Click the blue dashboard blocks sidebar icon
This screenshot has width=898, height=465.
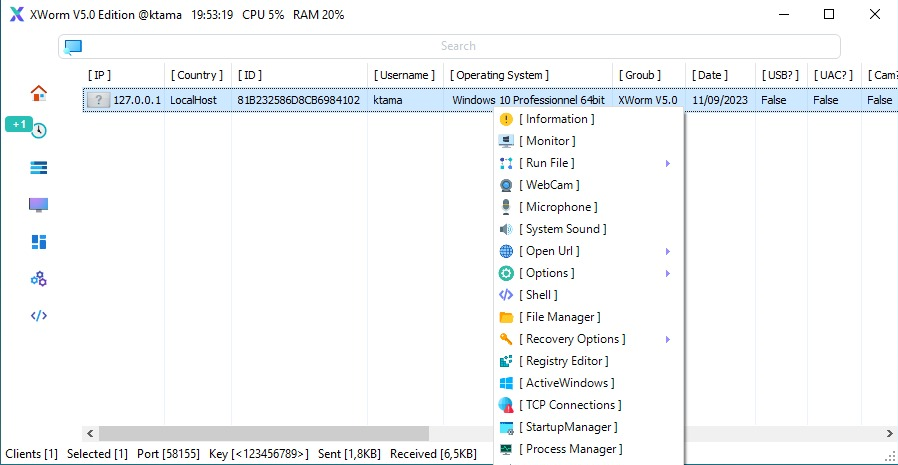click(38, 242)
